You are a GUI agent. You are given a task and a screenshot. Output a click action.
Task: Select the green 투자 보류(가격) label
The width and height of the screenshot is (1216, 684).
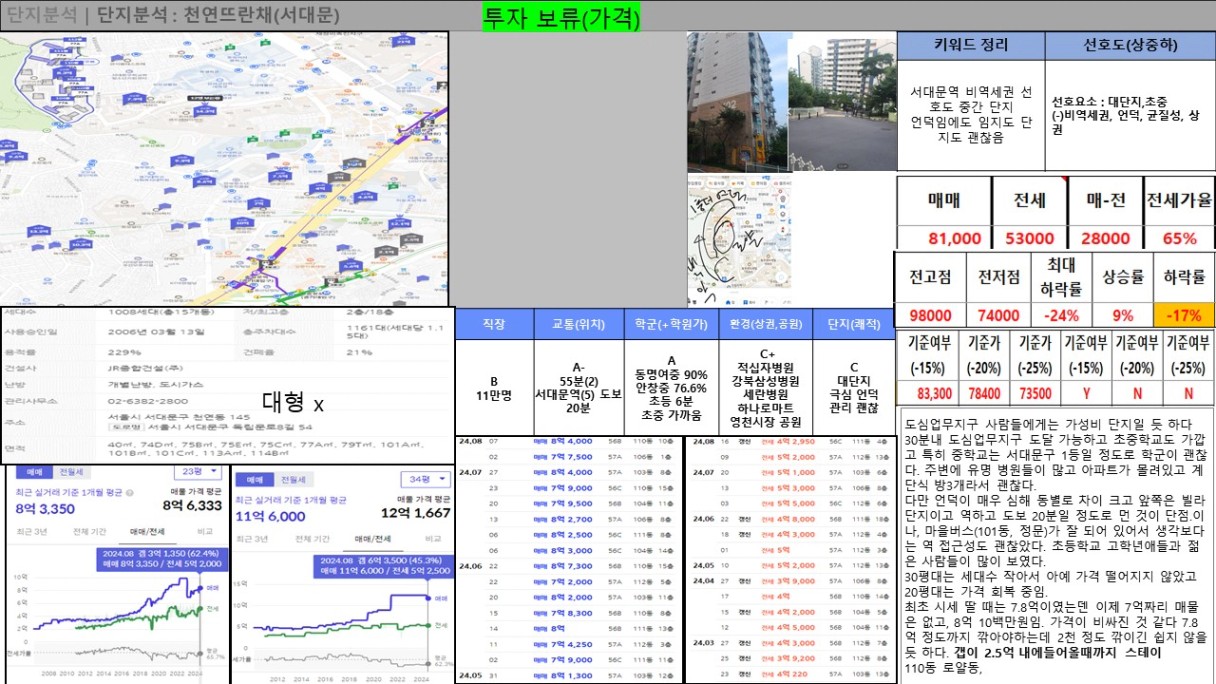tap(561, 16)
